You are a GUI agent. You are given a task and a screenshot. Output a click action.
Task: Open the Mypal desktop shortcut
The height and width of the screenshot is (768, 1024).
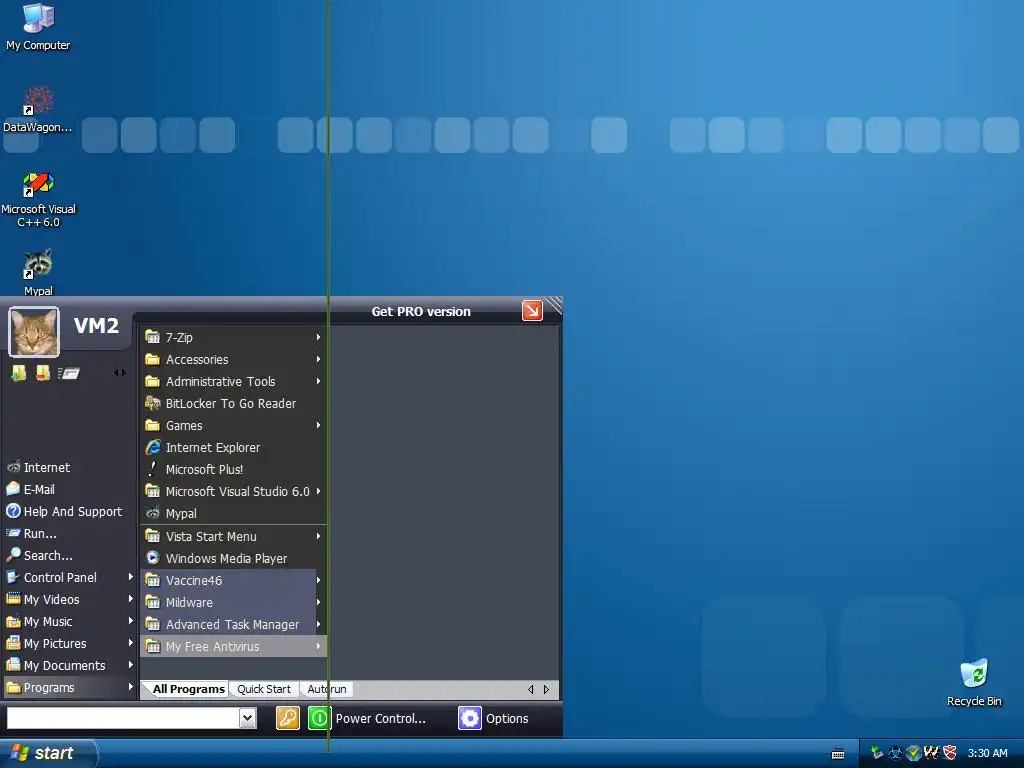[x=38, y=272]
